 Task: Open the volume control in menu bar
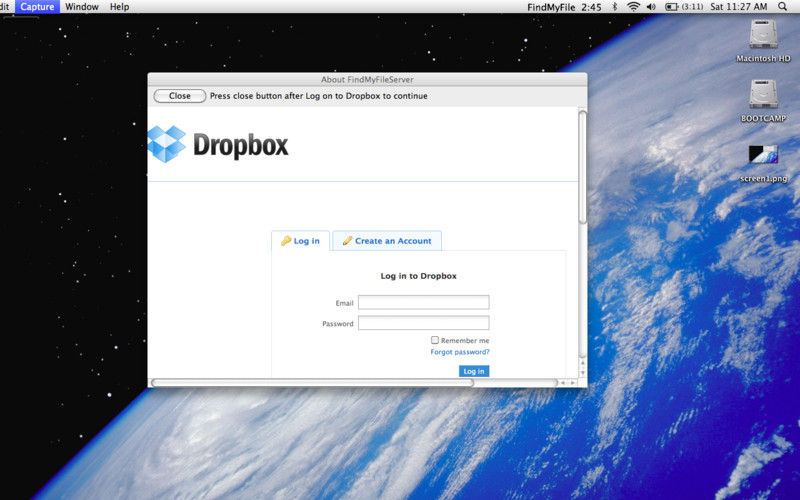[x=651, y=7]
